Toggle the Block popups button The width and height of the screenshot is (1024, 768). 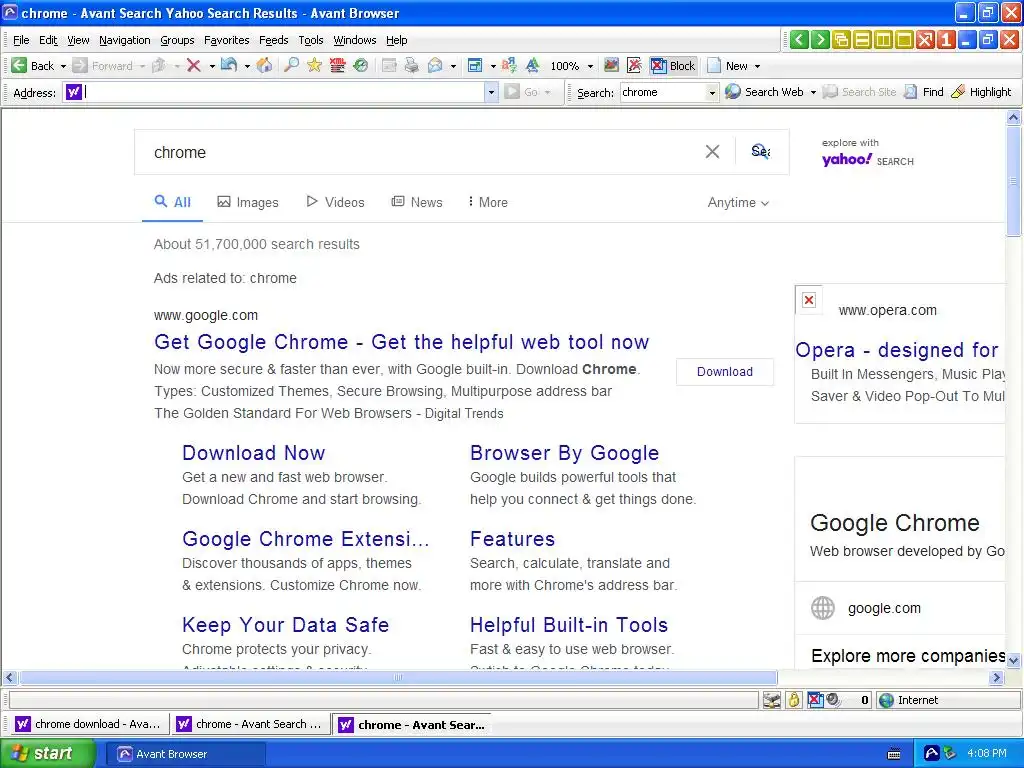tap(674, 65)
